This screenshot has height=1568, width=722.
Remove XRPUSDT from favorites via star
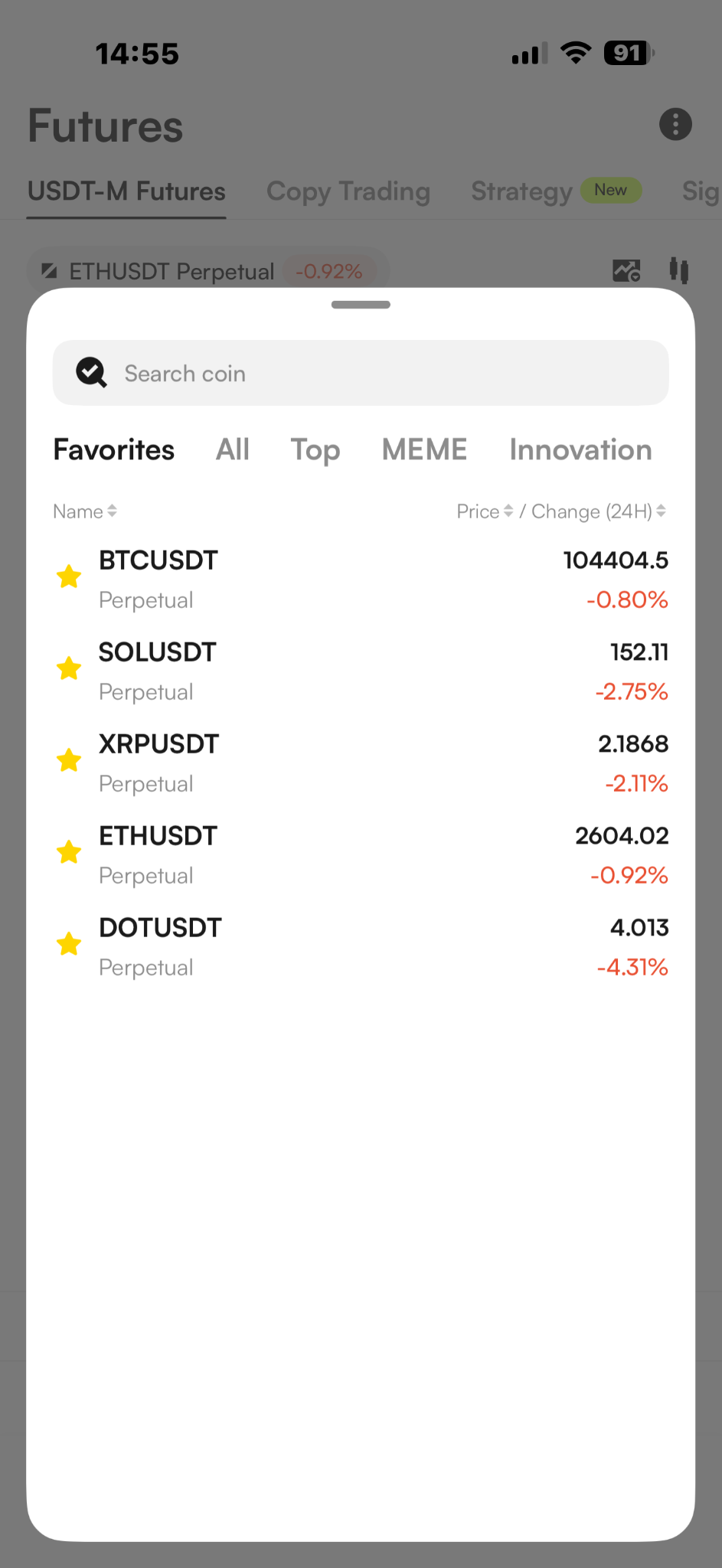tap(69, 760)
